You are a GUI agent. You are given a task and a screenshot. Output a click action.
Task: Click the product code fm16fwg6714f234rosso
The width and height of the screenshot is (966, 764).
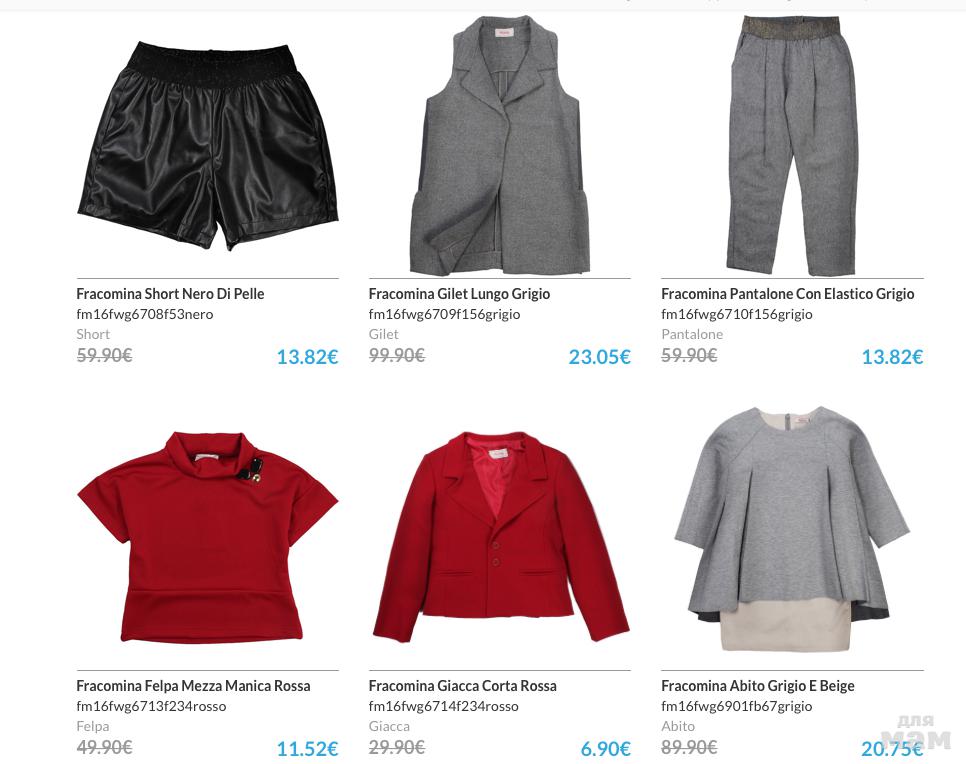click(x=444, y=706)
